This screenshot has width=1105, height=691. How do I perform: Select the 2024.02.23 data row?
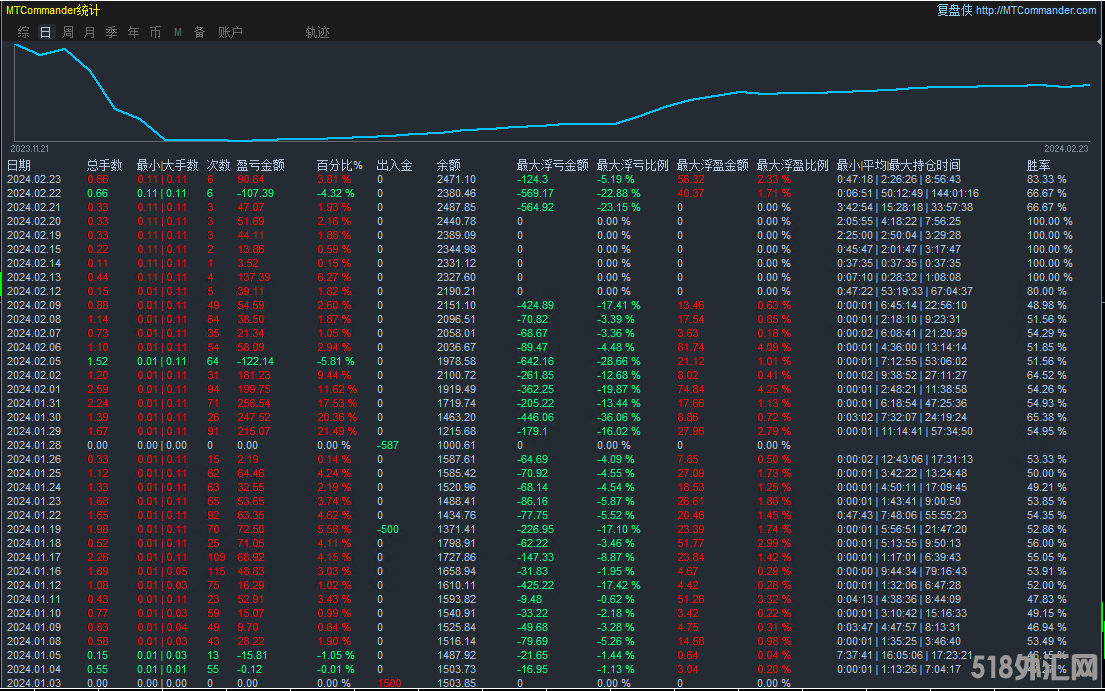pyautogui.click(x=34, y=179)
